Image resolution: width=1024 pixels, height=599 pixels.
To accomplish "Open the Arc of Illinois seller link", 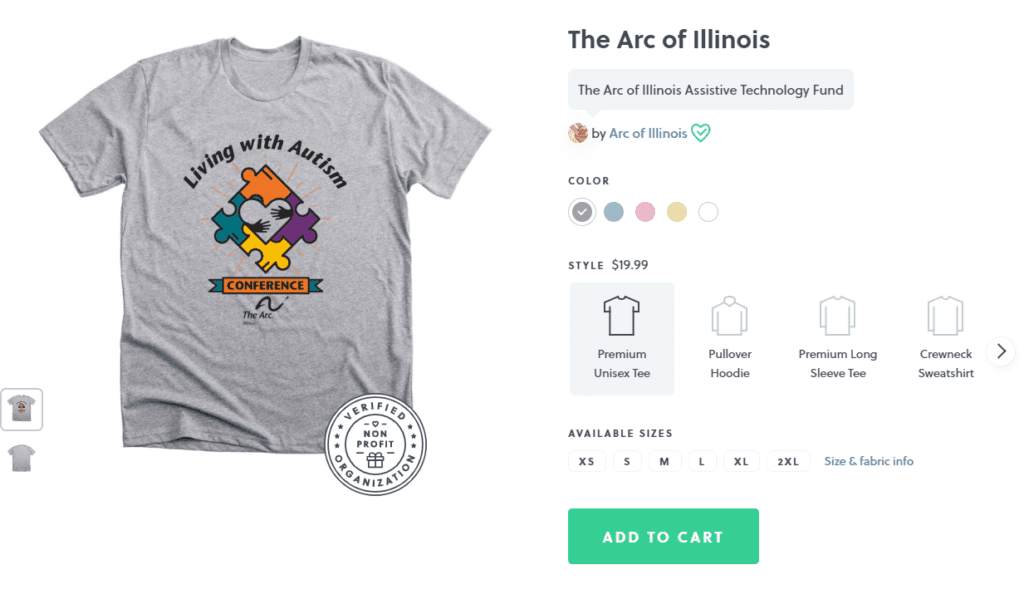I will pos(648,133).
